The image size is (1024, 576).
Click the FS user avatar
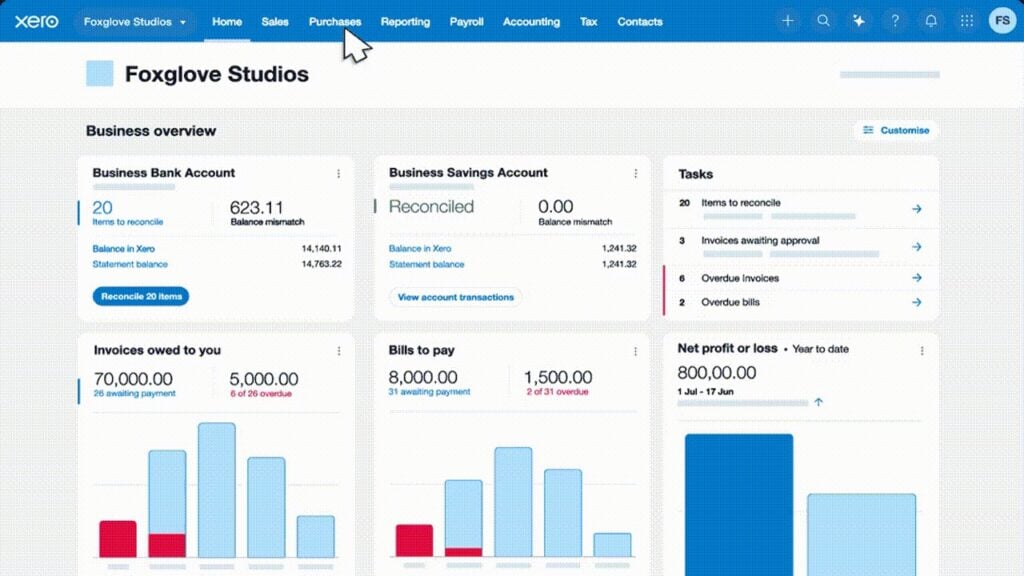[1002, 21]
